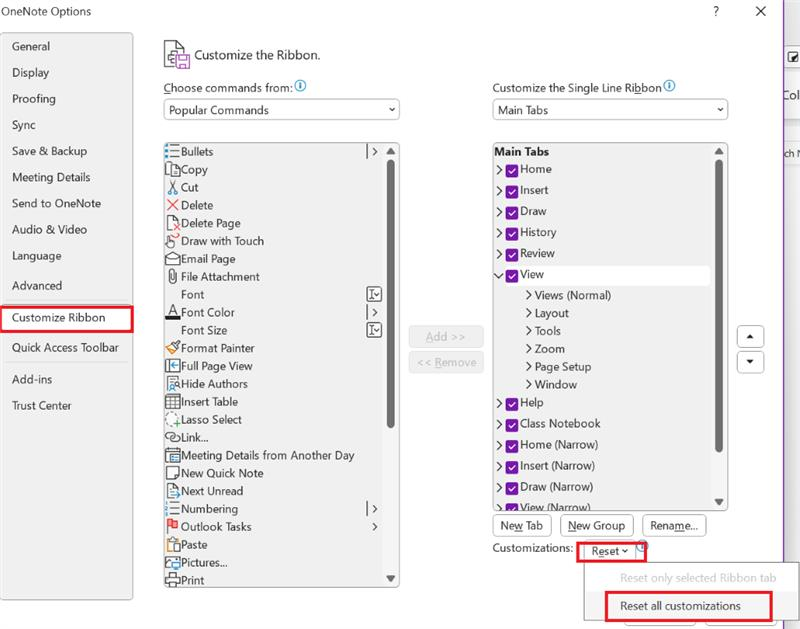Image resolution: width=800 pixels, height=629 pixels.
Task: Expand the Layout group
Action: click(x=529, y=313)
